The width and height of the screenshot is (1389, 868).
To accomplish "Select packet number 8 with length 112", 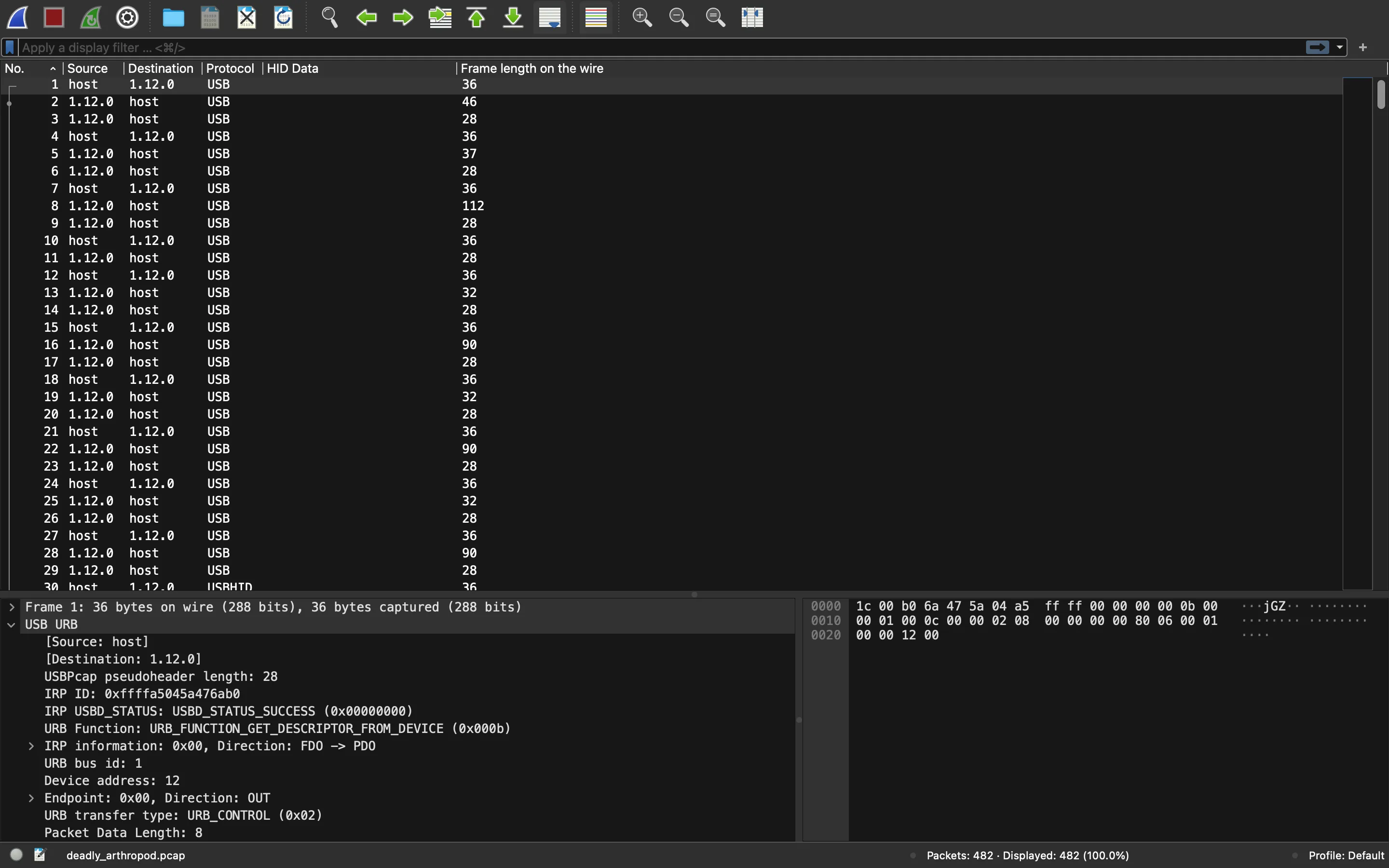I will point(671,205).
